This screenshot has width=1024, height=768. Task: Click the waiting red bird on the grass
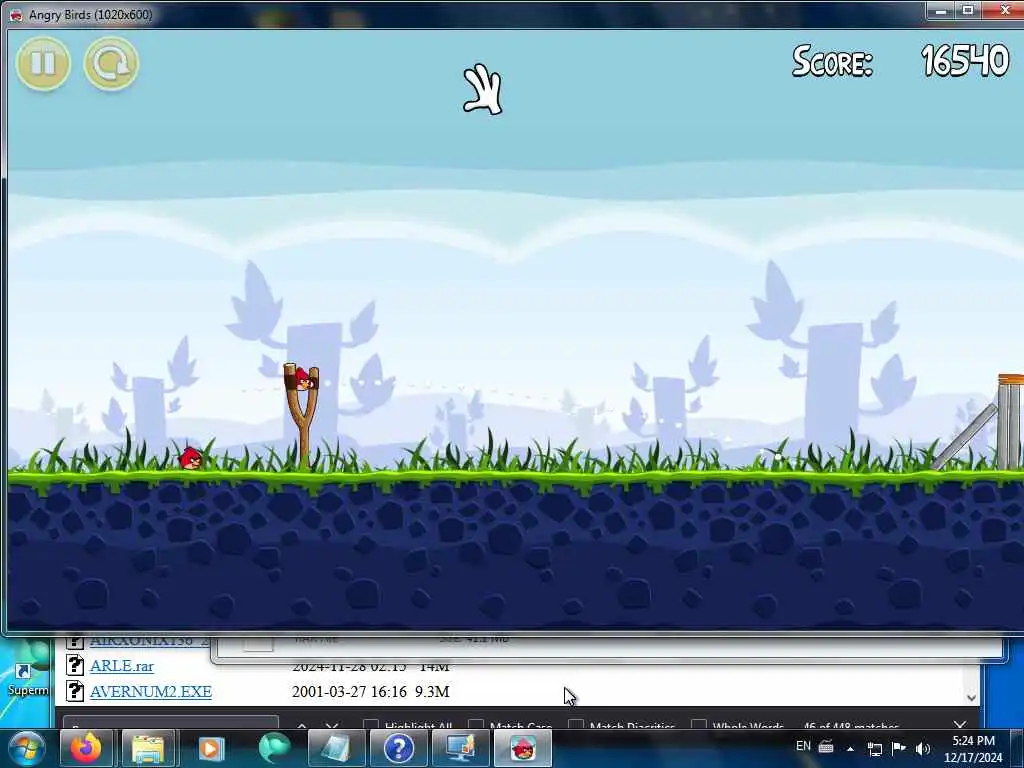[x=190, y=458]
